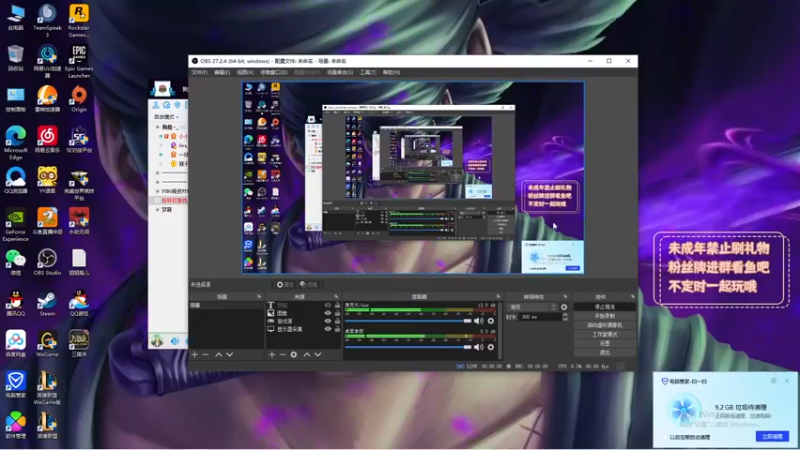
Task: Pop out the 混音器 dock panel
Action: click(498, 296)
